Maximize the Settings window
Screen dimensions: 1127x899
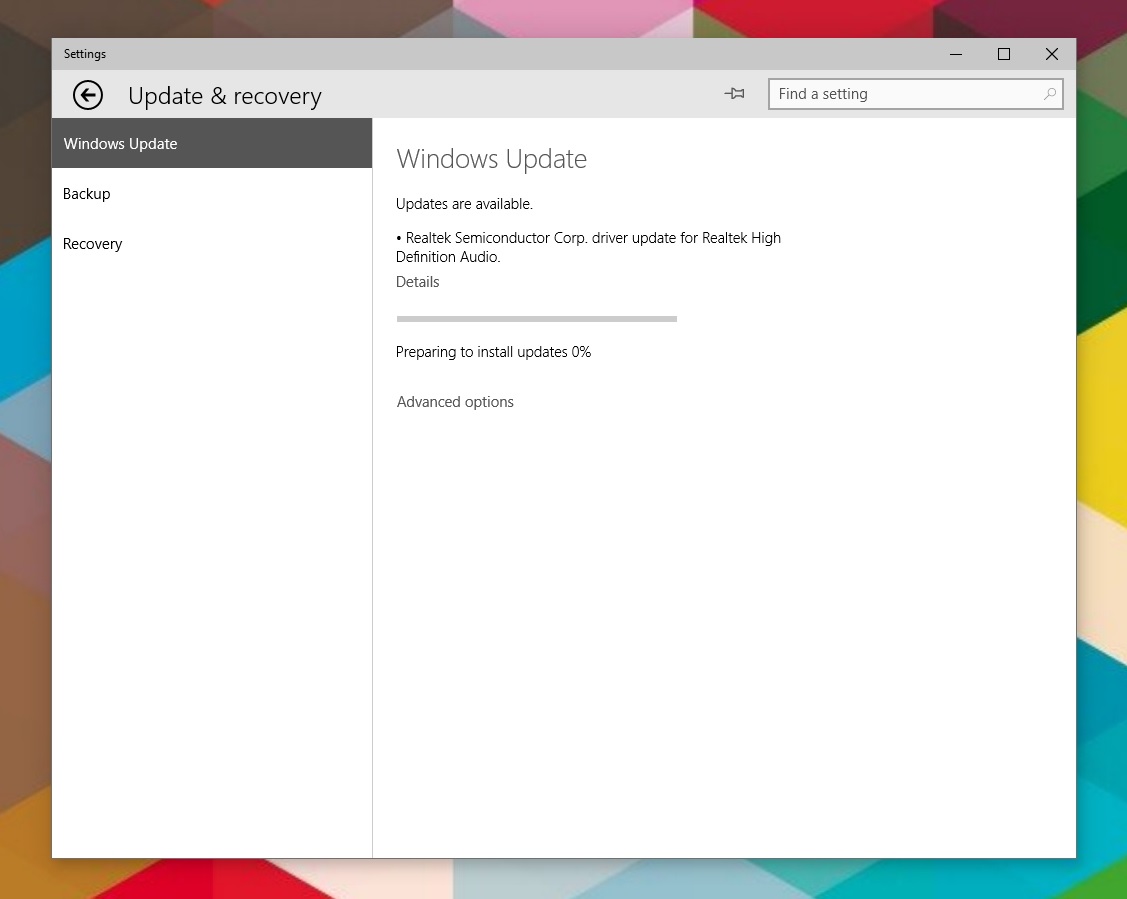pyautogui.click(x=1004, y=54)
